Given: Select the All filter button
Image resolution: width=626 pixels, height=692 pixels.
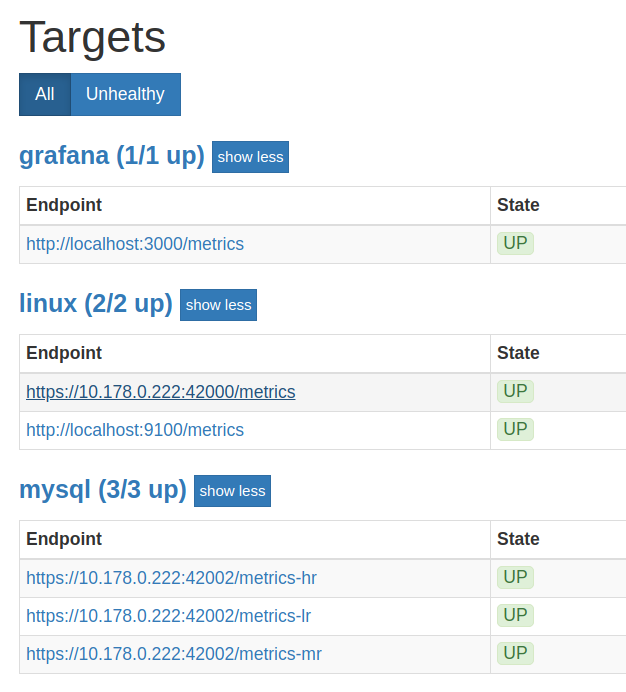Looking at the screenshot, I should [45, 94].
